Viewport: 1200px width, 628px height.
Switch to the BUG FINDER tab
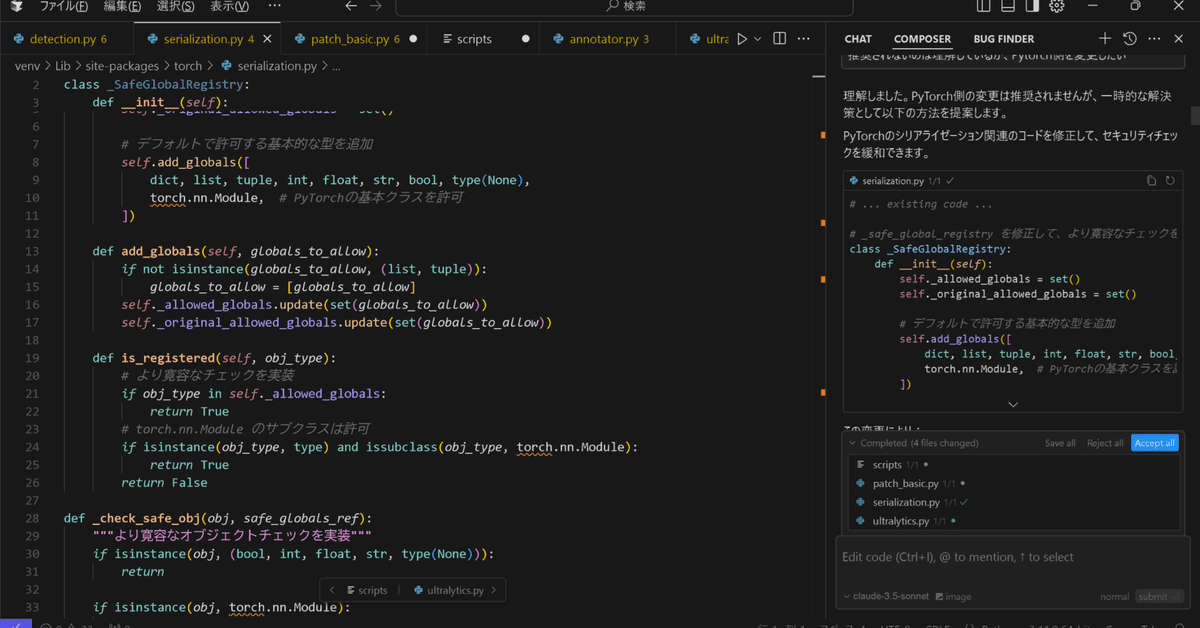(x=1003, y=39)
